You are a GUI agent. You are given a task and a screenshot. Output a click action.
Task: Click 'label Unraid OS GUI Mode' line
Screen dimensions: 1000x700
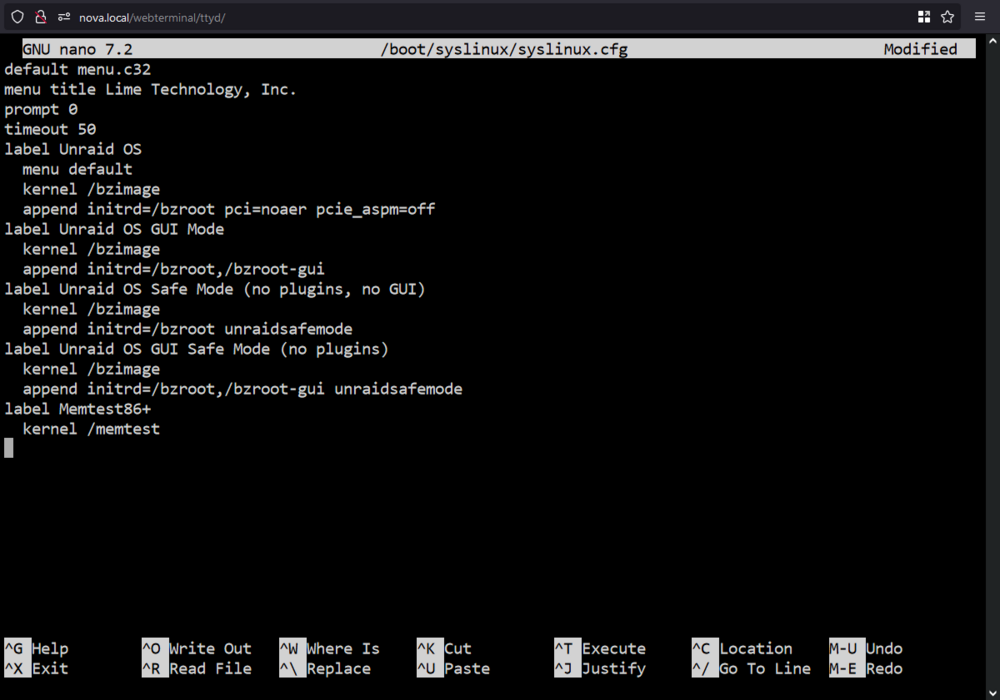coord(114,230)
